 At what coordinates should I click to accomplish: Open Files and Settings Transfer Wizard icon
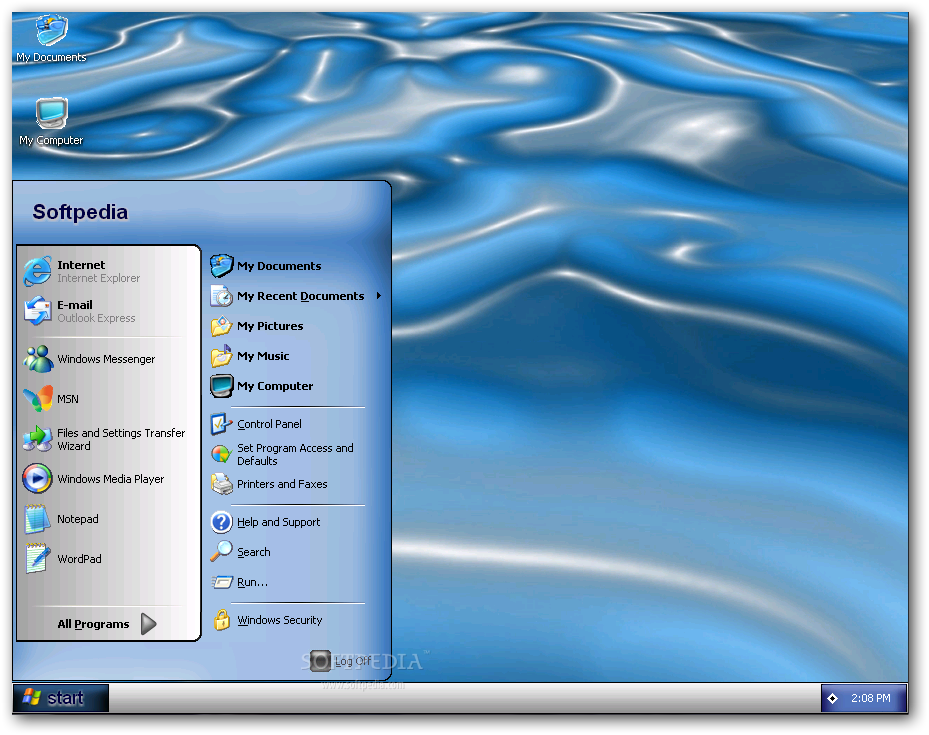pyautogui.click(x=37, y=439)
